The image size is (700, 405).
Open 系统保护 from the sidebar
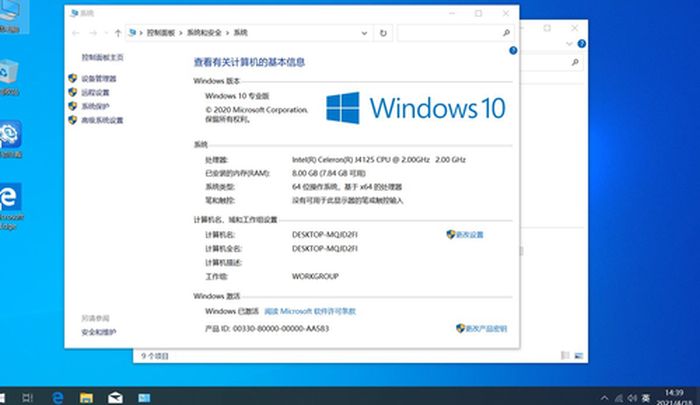[95, 106]
